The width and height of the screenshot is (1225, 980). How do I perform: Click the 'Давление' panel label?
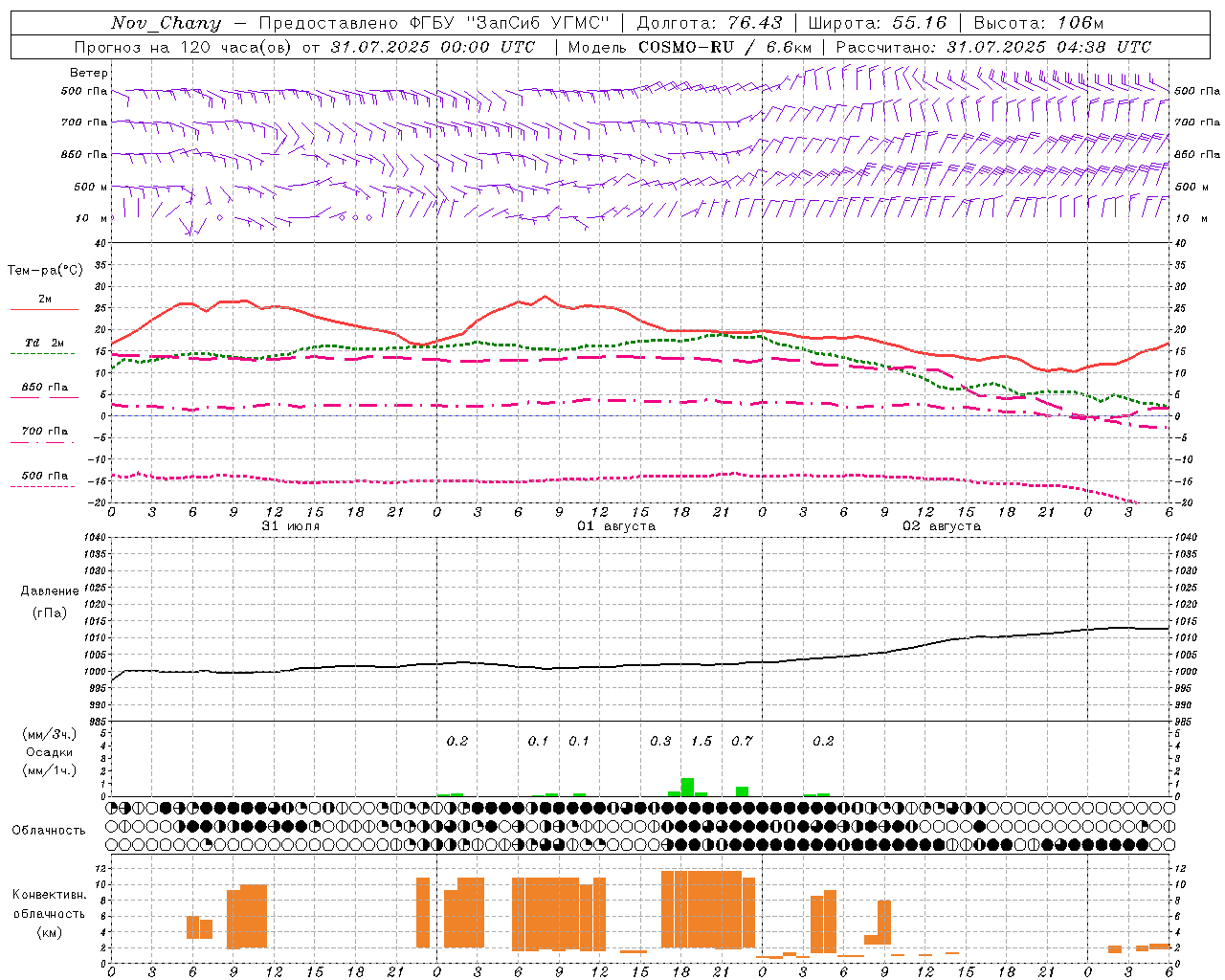pyautogui.click(x=50, y=591)
